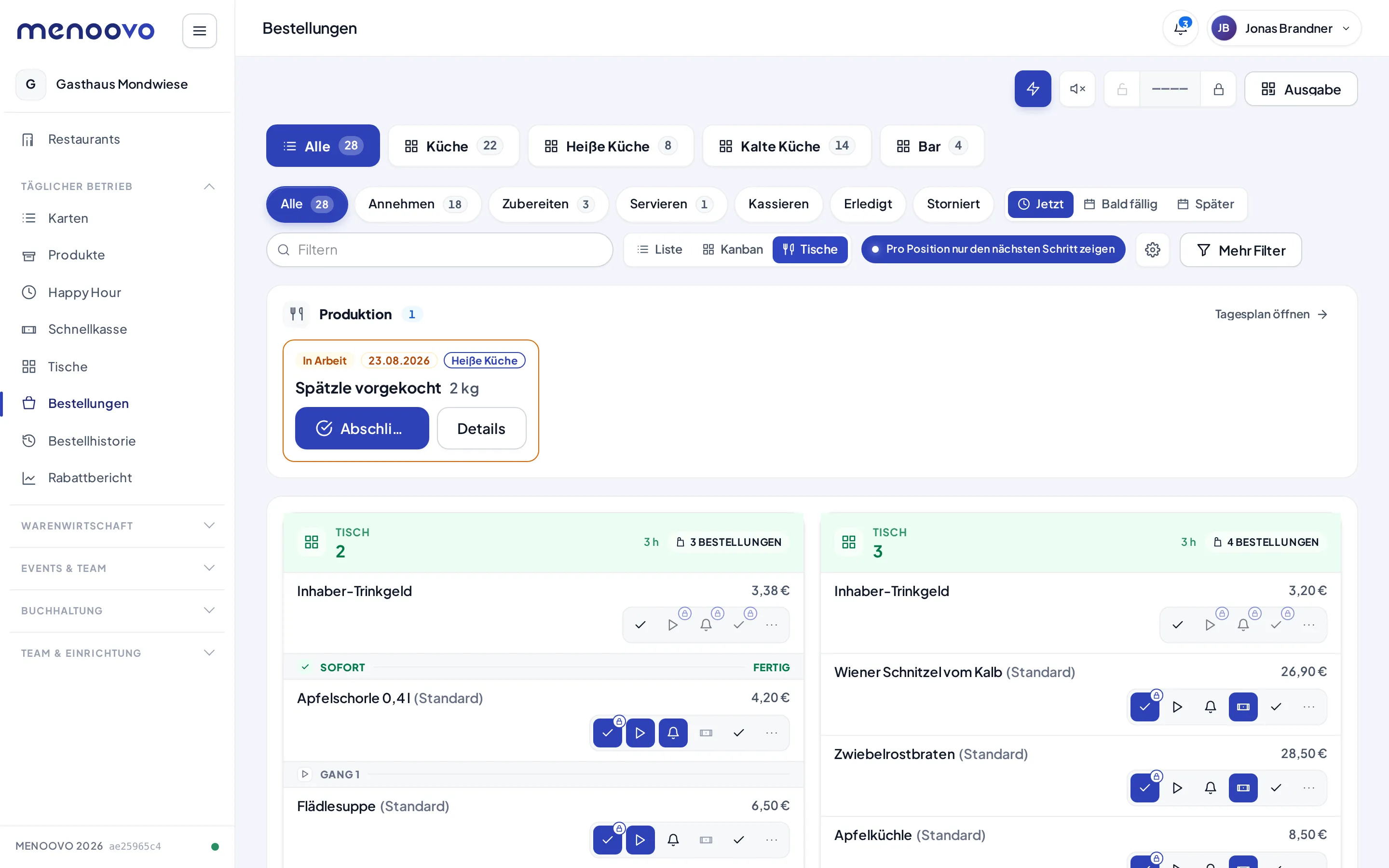Click the closed padlock lock icon
The image size is (1389, 868).
(1218, 89)
